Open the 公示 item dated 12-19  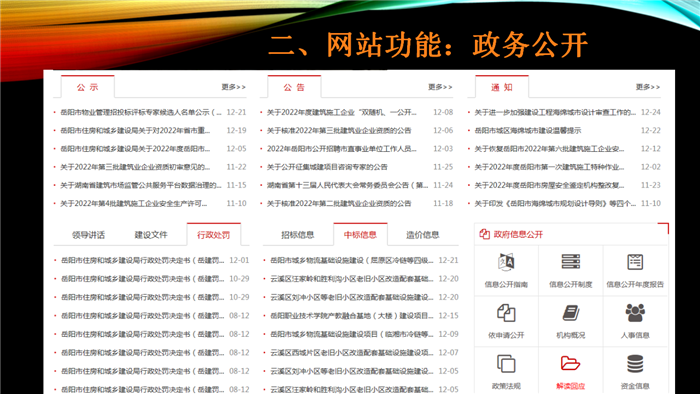pyautogui.click(x=135, y=131)
